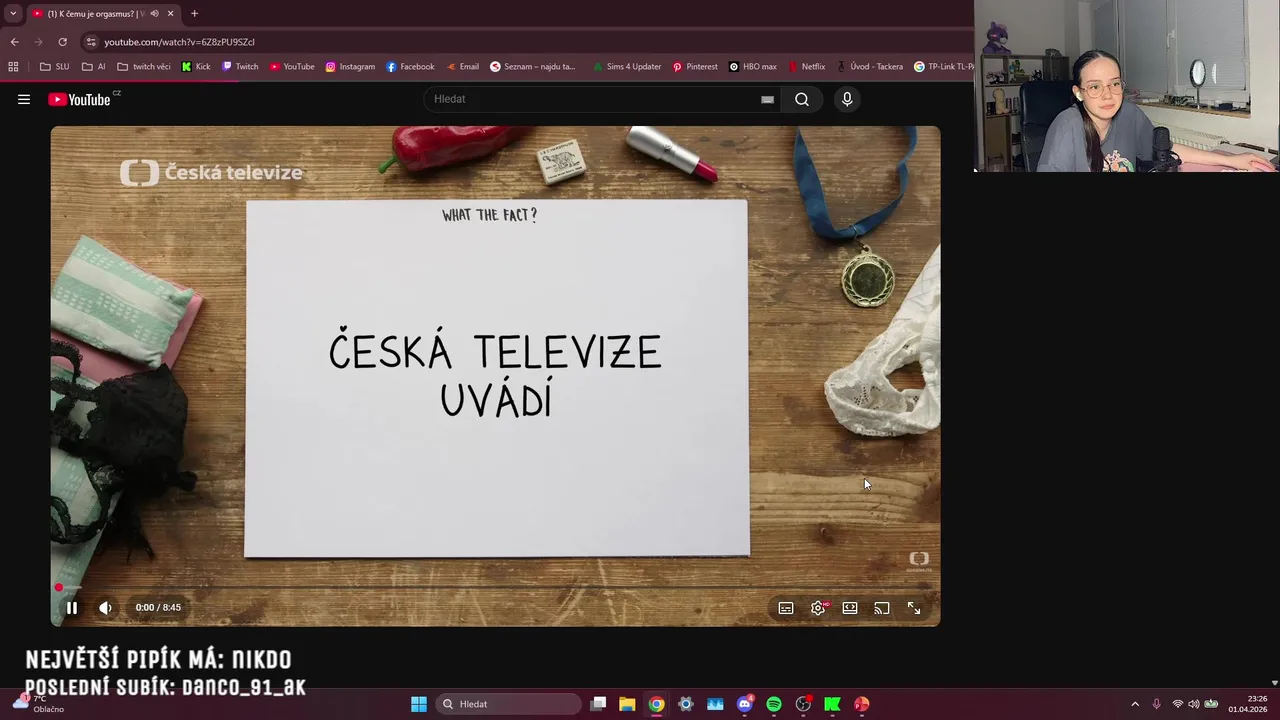Expand the 'twitch věci' bookmarks folder
Viewport: 1280px width, 720px height.
click(x=143, y=67)
